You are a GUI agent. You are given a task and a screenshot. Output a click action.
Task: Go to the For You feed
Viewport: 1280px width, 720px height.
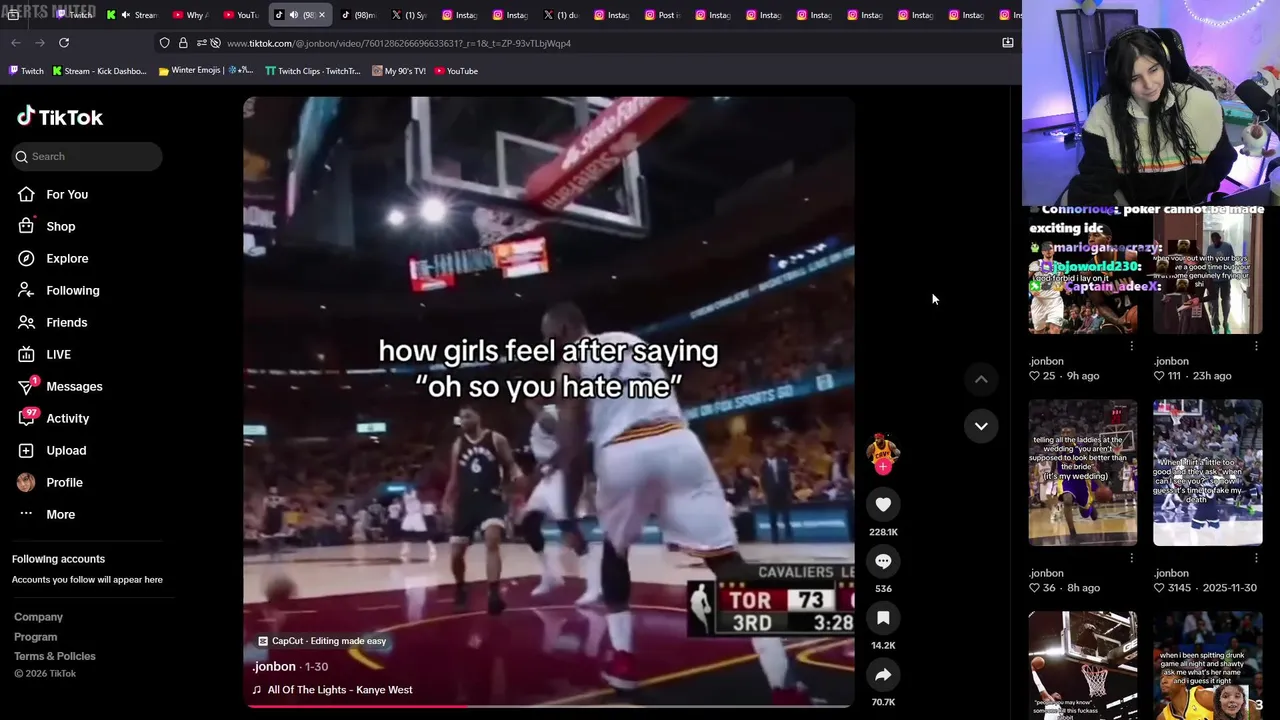click(x=54, y=194)
